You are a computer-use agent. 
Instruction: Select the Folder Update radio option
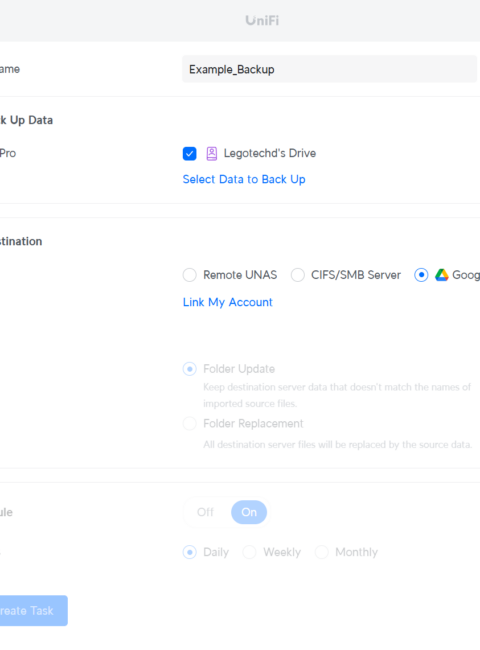(190, 369)
